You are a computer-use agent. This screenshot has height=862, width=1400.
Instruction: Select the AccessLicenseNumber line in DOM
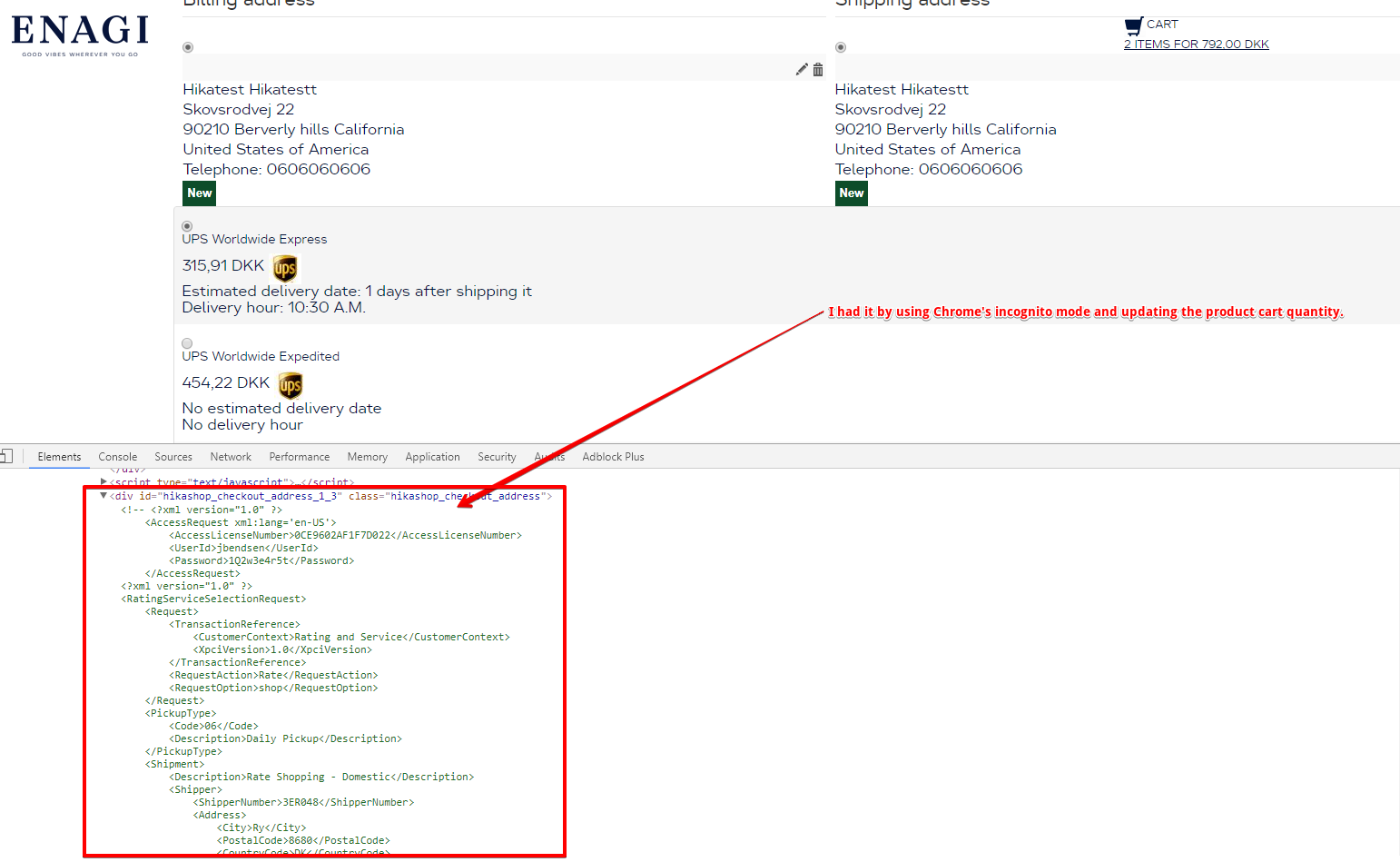point(346,535)
